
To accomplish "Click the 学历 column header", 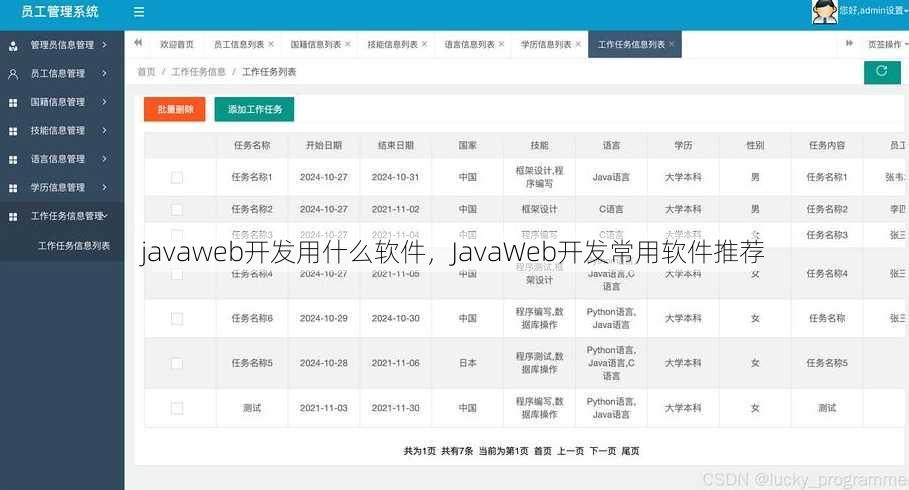I will point(683,146).
